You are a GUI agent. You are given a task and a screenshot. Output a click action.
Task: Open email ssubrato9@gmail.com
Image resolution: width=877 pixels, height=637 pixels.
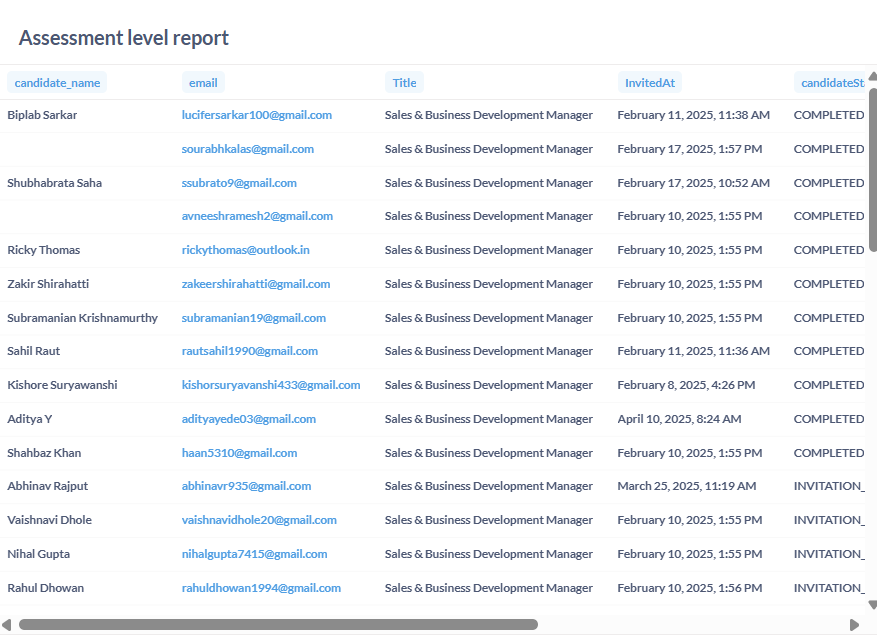[x=239, y=183]
